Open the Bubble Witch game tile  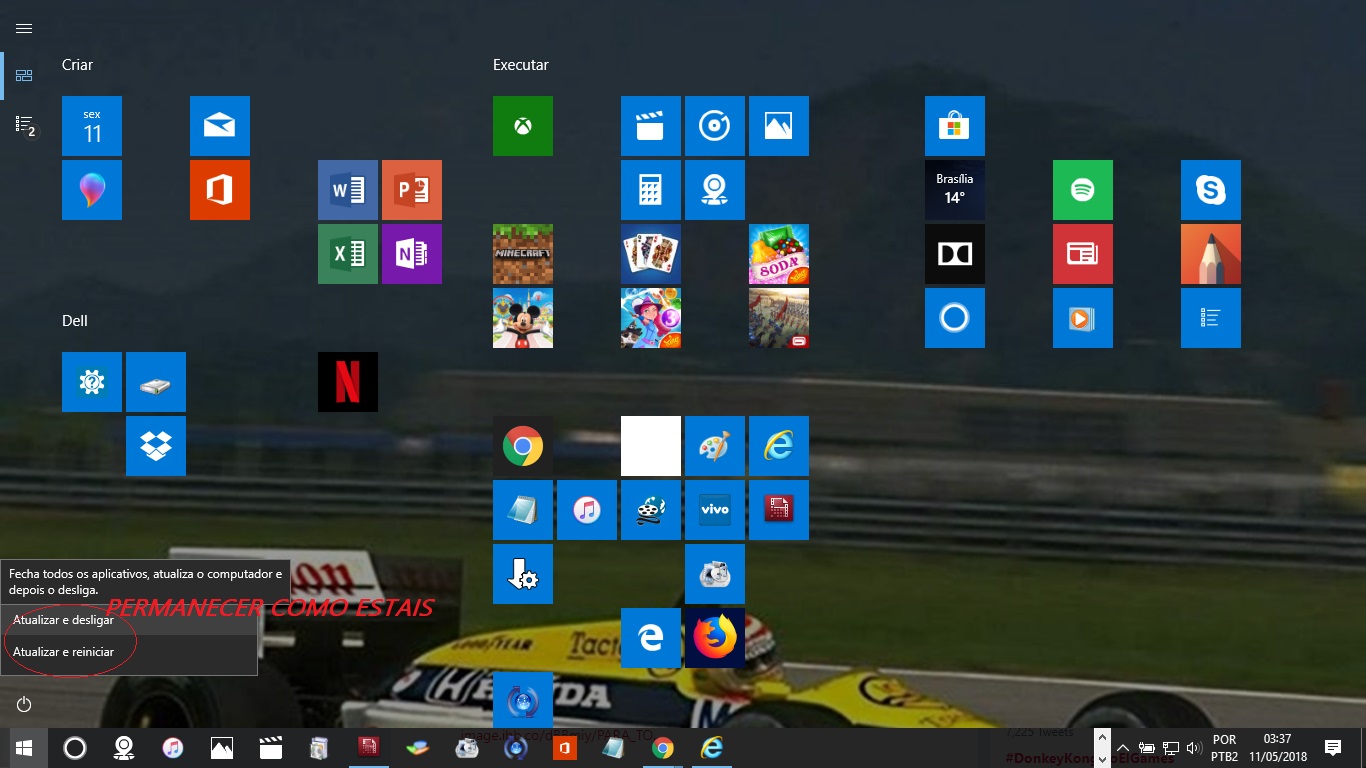point(651,318)
